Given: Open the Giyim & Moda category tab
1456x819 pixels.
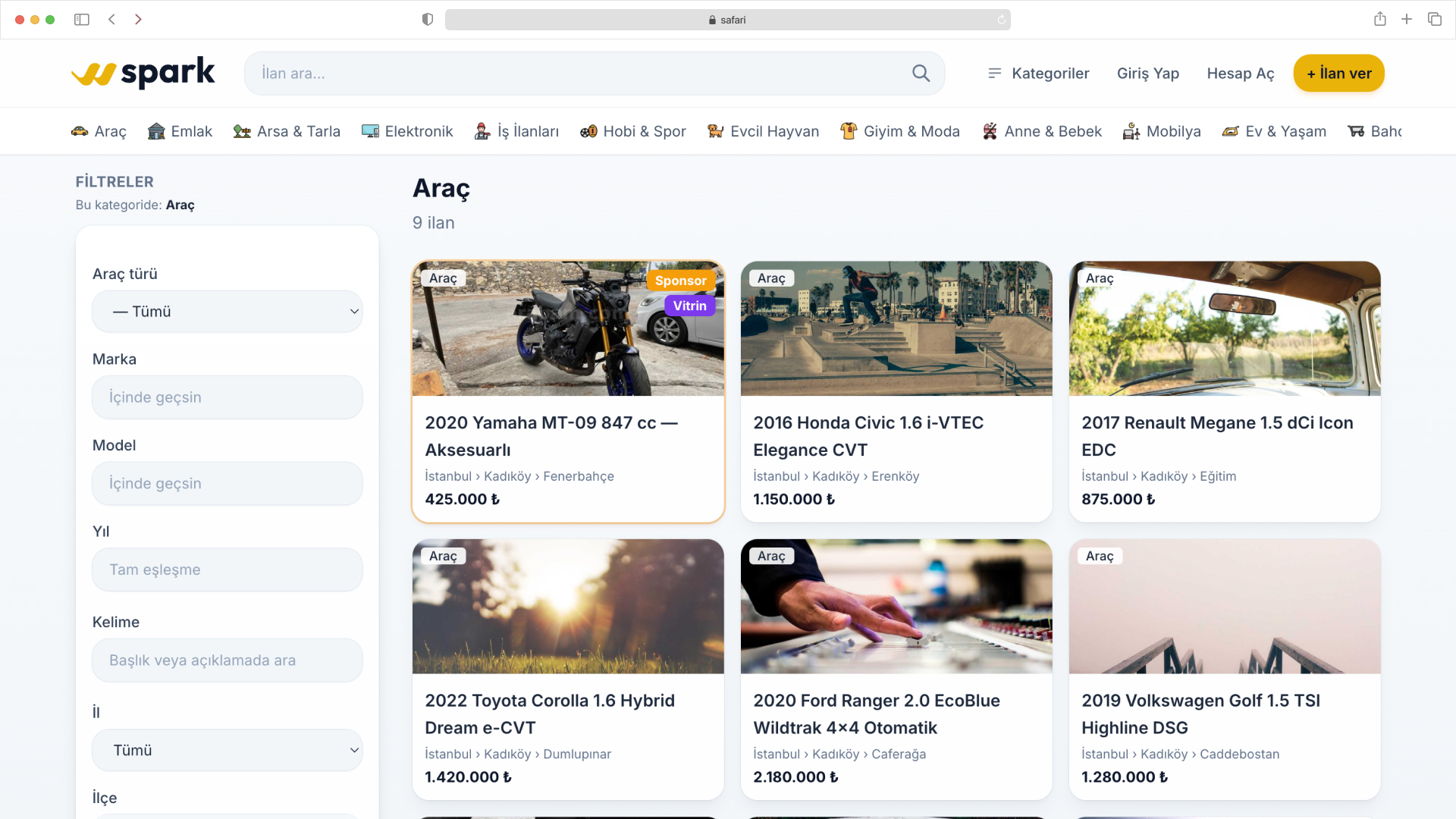Looking at the screenshot, I should click(900, 131).
